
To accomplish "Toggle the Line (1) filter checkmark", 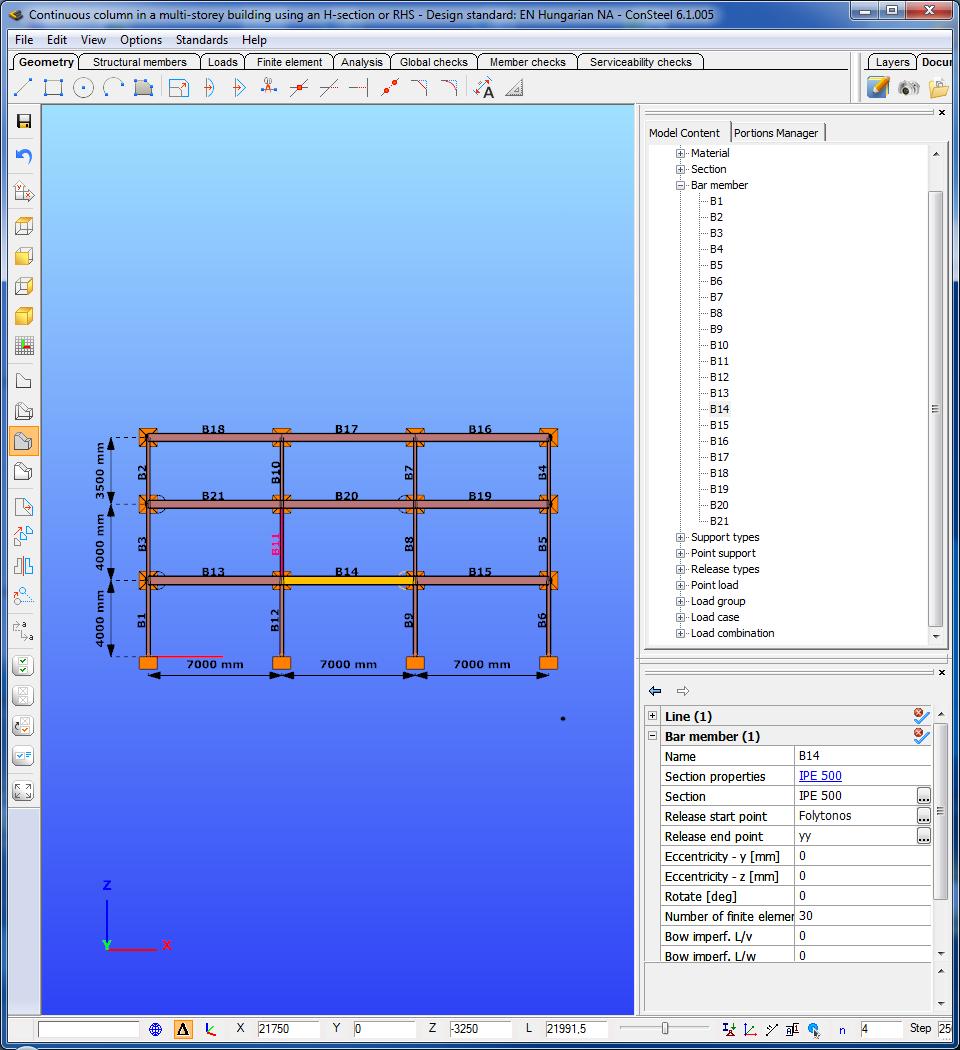I will pyautogui.click(x=922, y=716).
